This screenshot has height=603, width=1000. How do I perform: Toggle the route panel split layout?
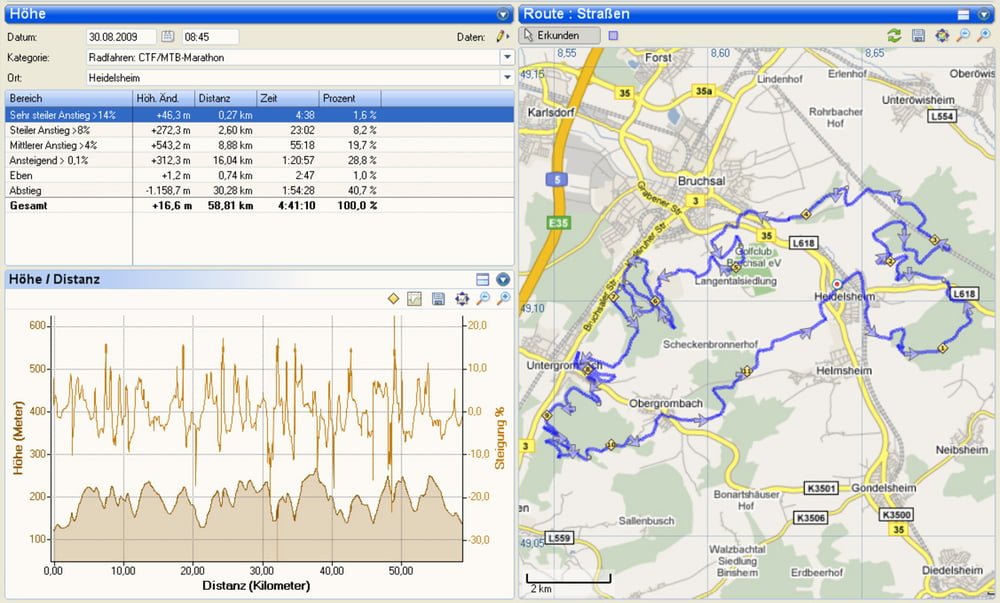click(x=963, y=14)
